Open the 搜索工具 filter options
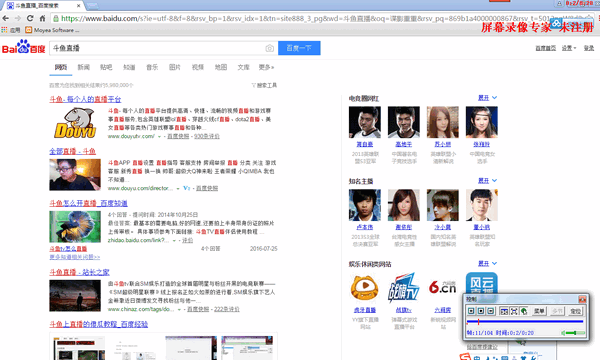 tap(264, 85)
